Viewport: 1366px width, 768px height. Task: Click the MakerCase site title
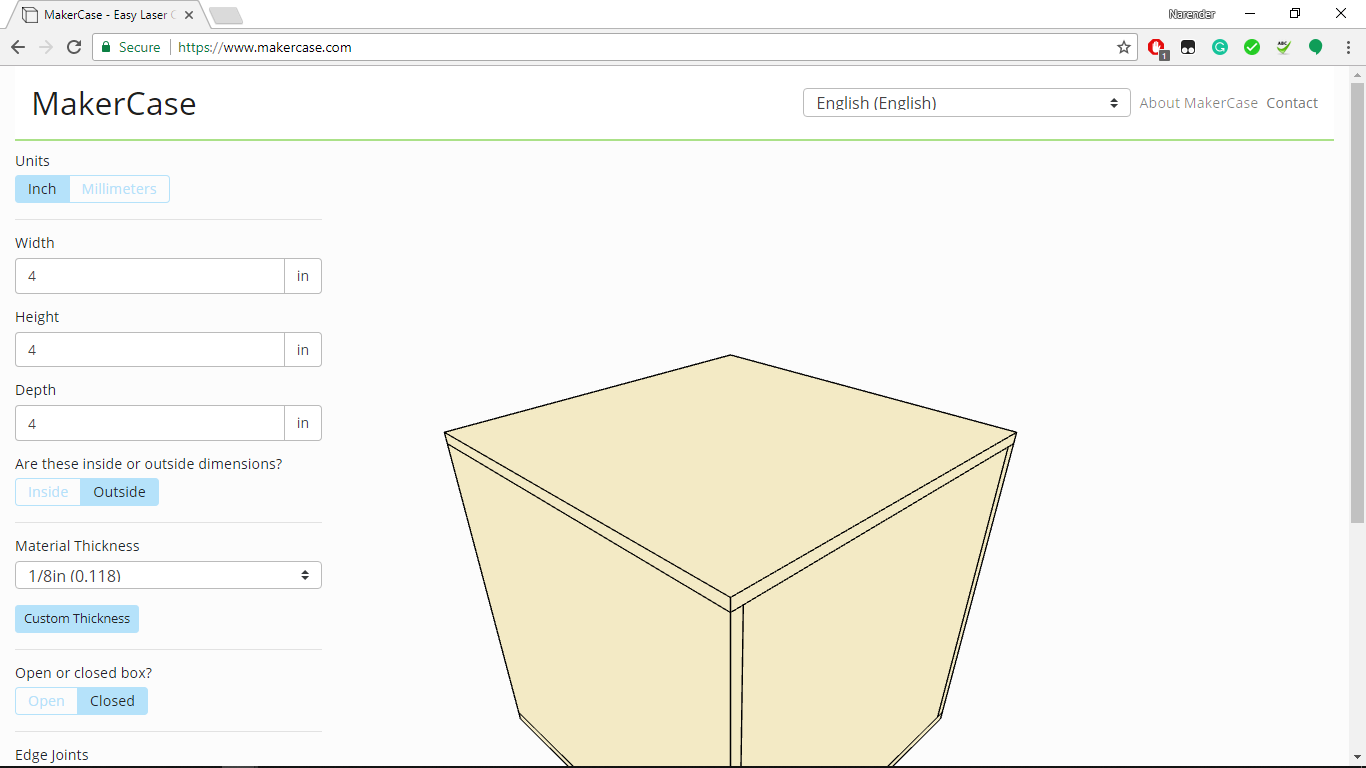(x=114, y=104)
